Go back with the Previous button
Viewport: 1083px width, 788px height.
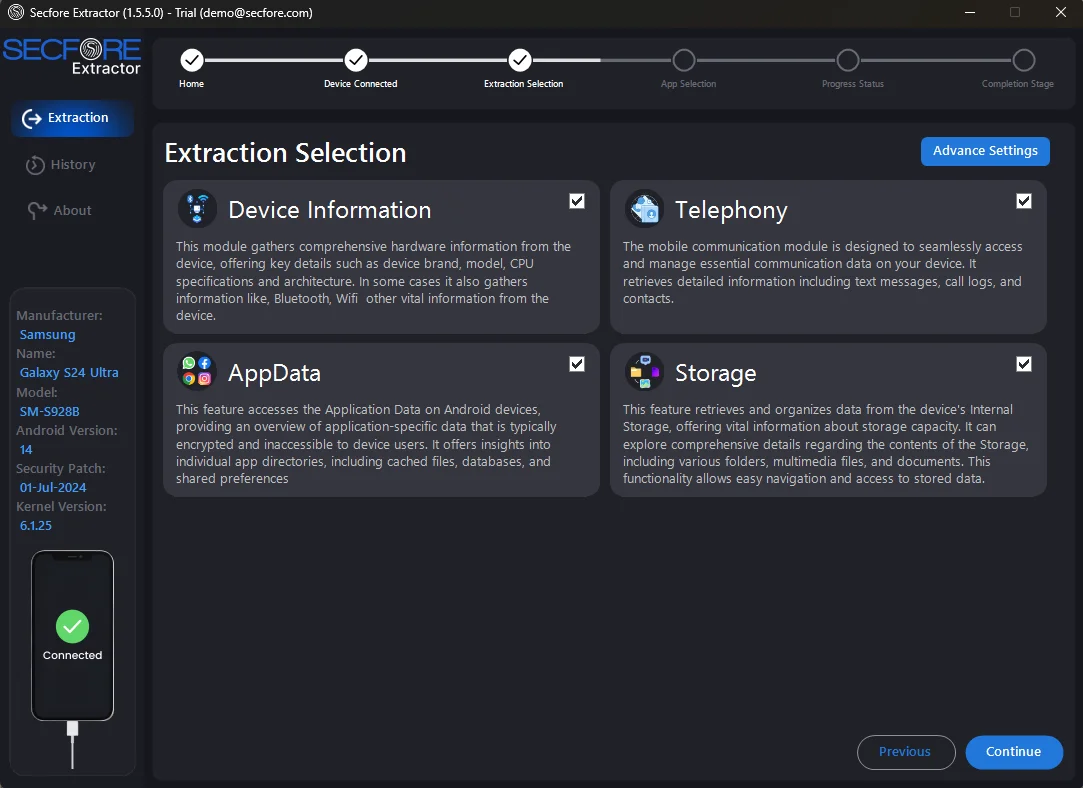[904, 752]
